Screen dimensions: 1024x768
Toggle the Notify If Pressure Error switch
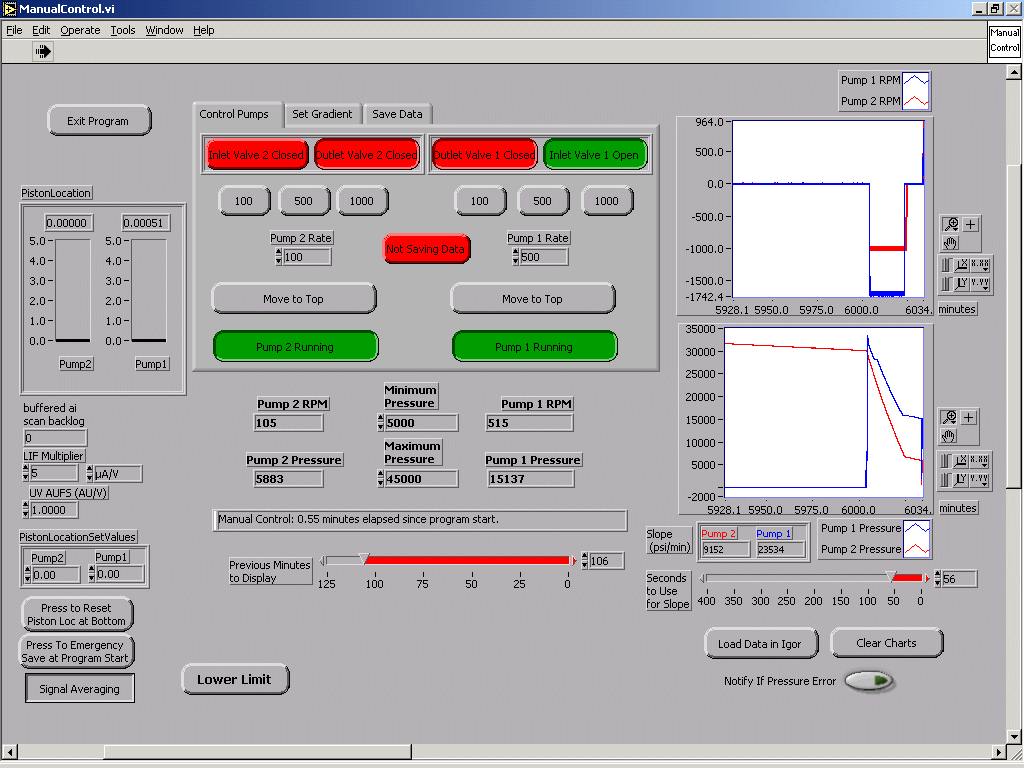pos(869,680)
